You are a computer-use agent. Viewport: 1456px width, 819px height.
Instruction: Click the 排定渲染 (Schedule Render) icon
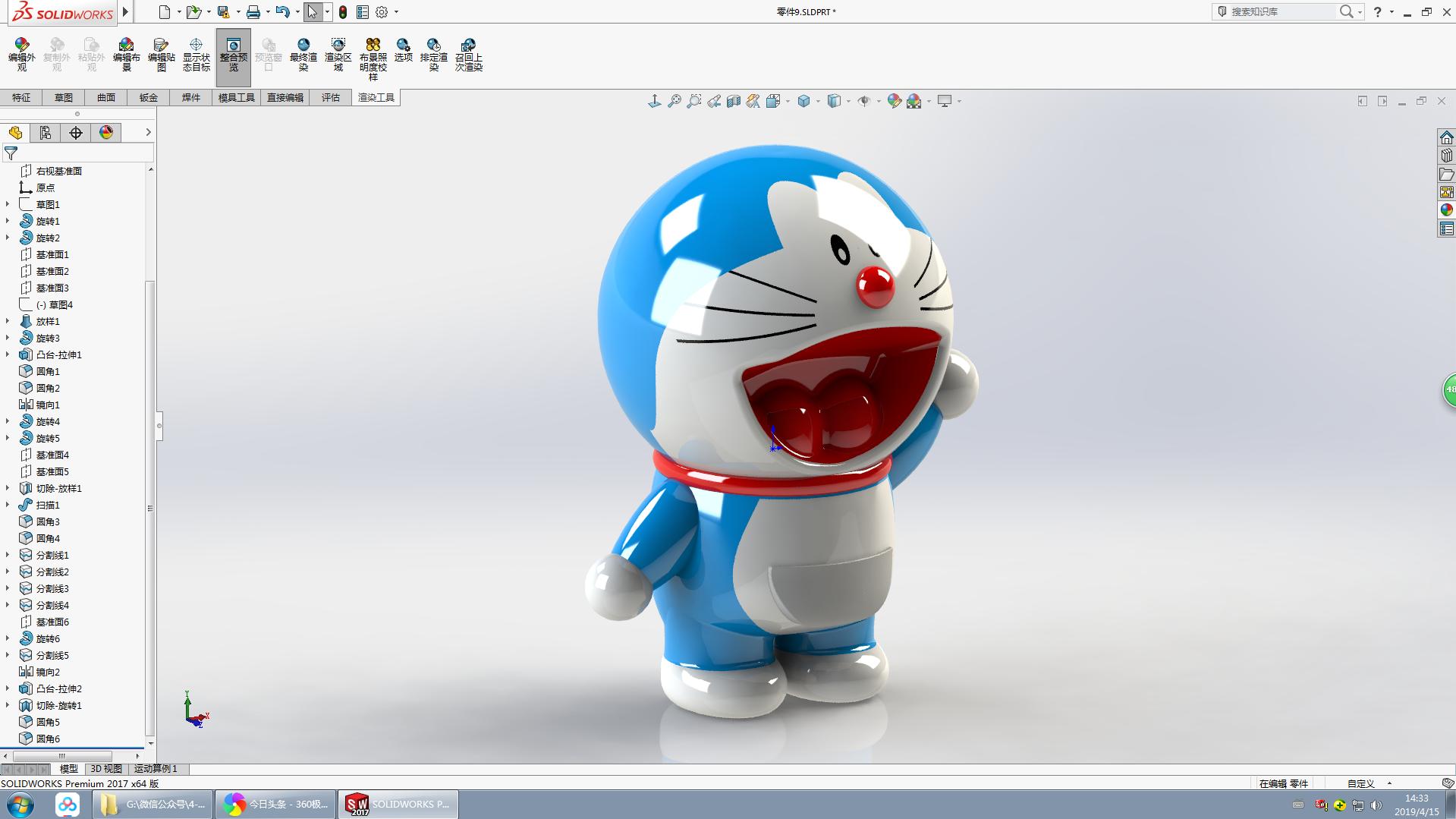coord(433,53)
